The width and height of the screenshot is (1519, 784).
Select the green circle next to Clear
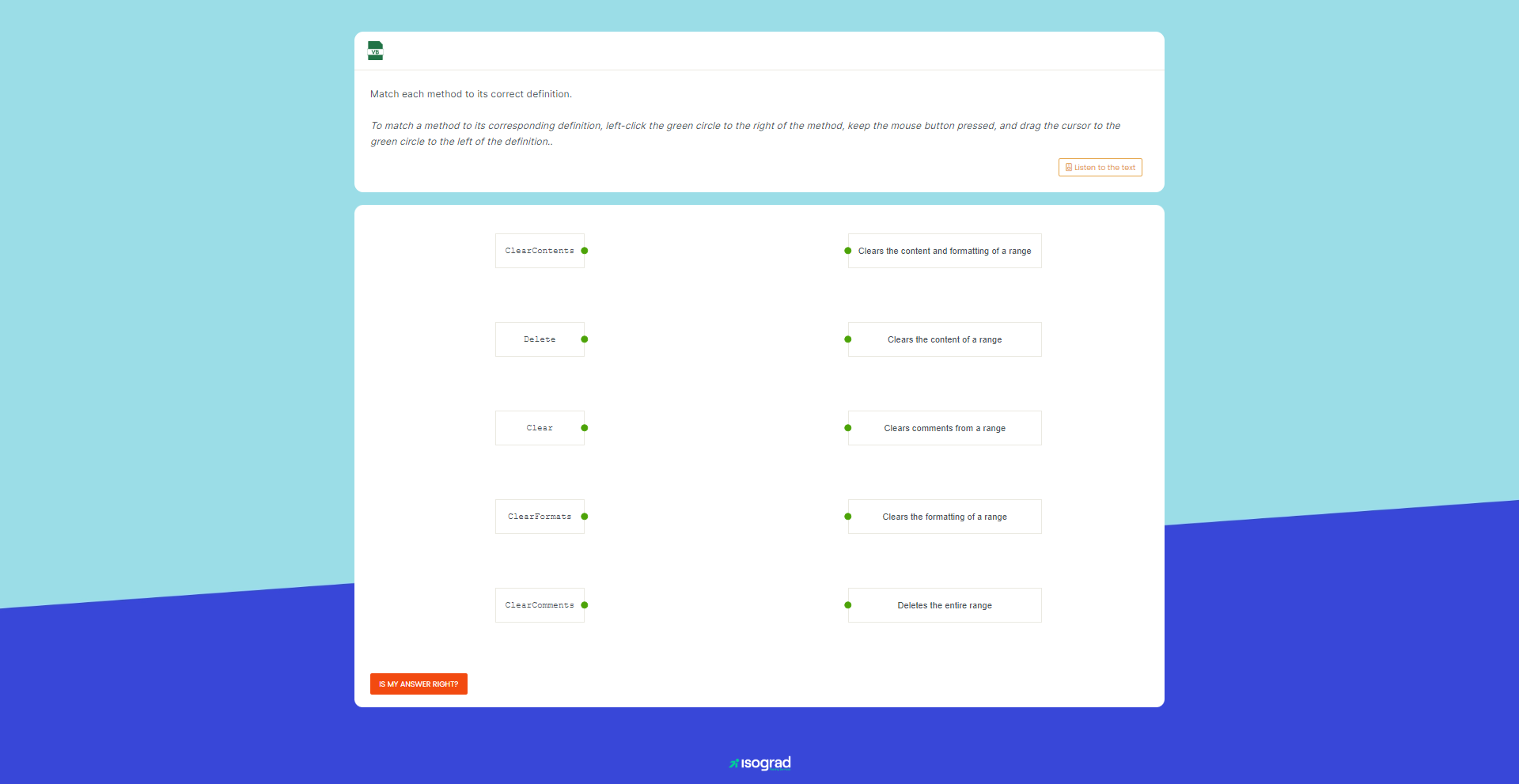585,428
